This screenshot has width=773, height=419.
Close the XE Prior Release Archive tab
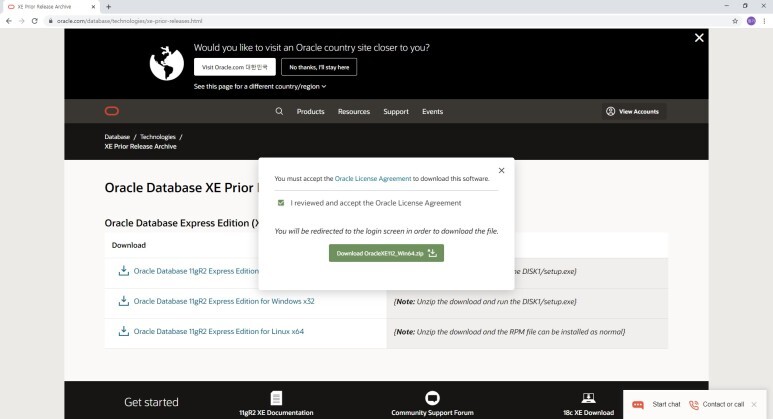(93, 7)
